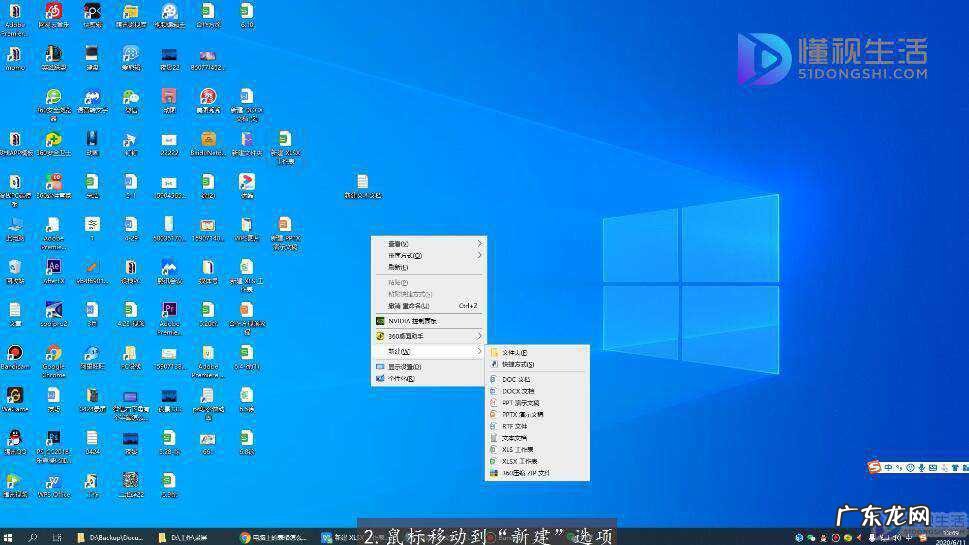Open the Bandicam desktop shortcut
Viewport: 969px width, 545px height.
(x=14, y=354)
